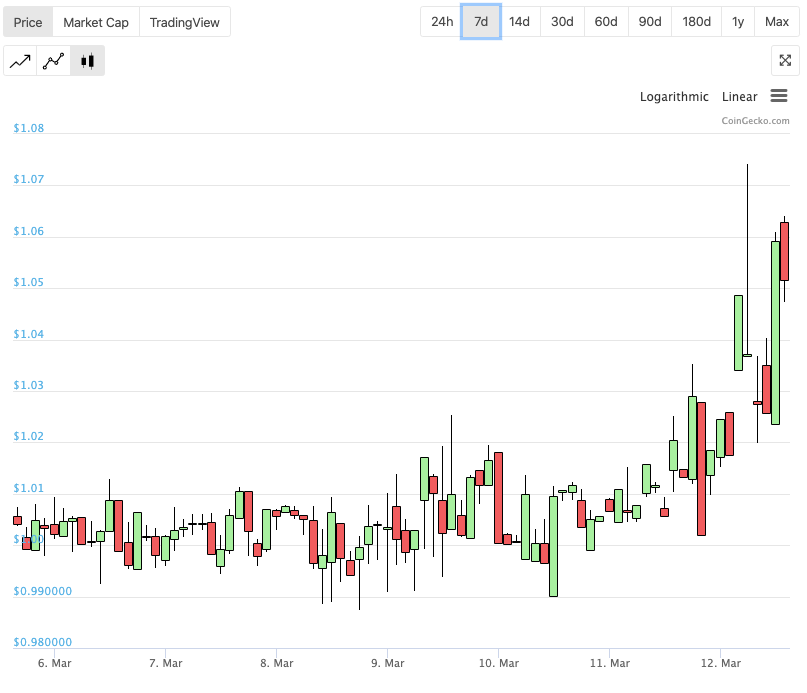Image resolution: width=807 pixels, height=693 pixels.
Task: Click the green candle spanning $1.035 to $1.05
Action: tap(738, 333)
